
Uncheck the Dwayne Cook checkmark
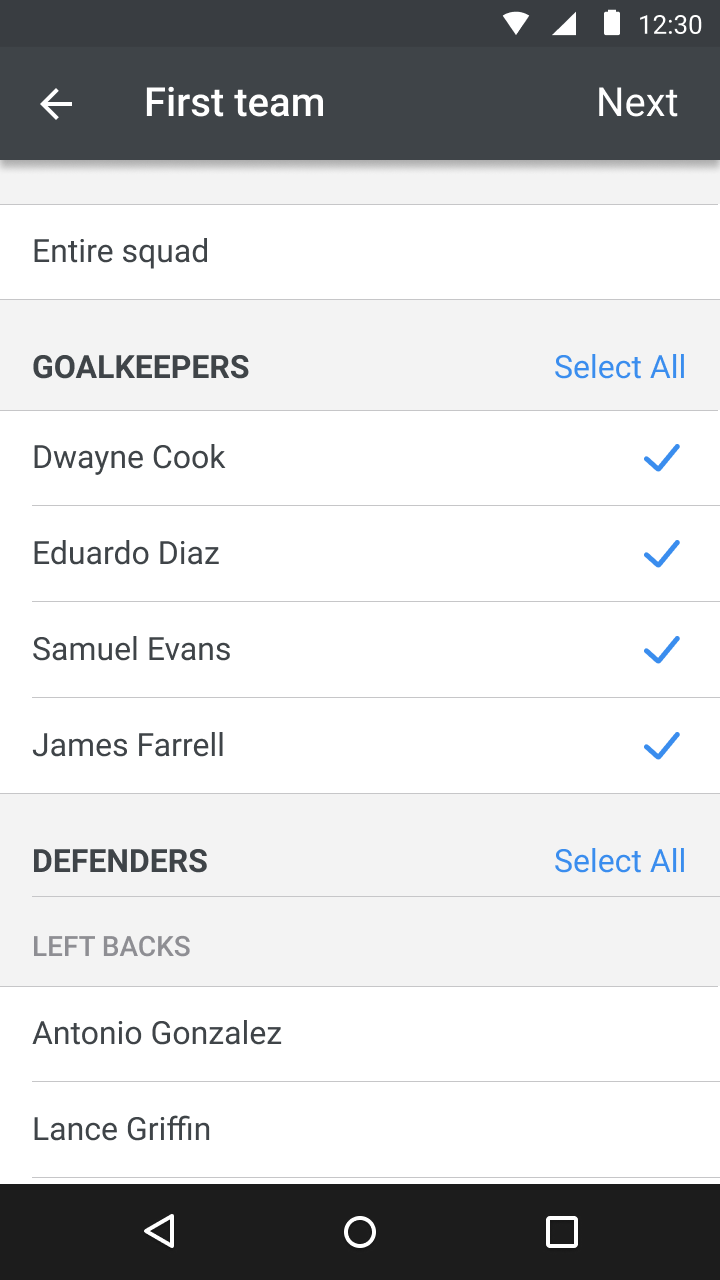point(661,458)
